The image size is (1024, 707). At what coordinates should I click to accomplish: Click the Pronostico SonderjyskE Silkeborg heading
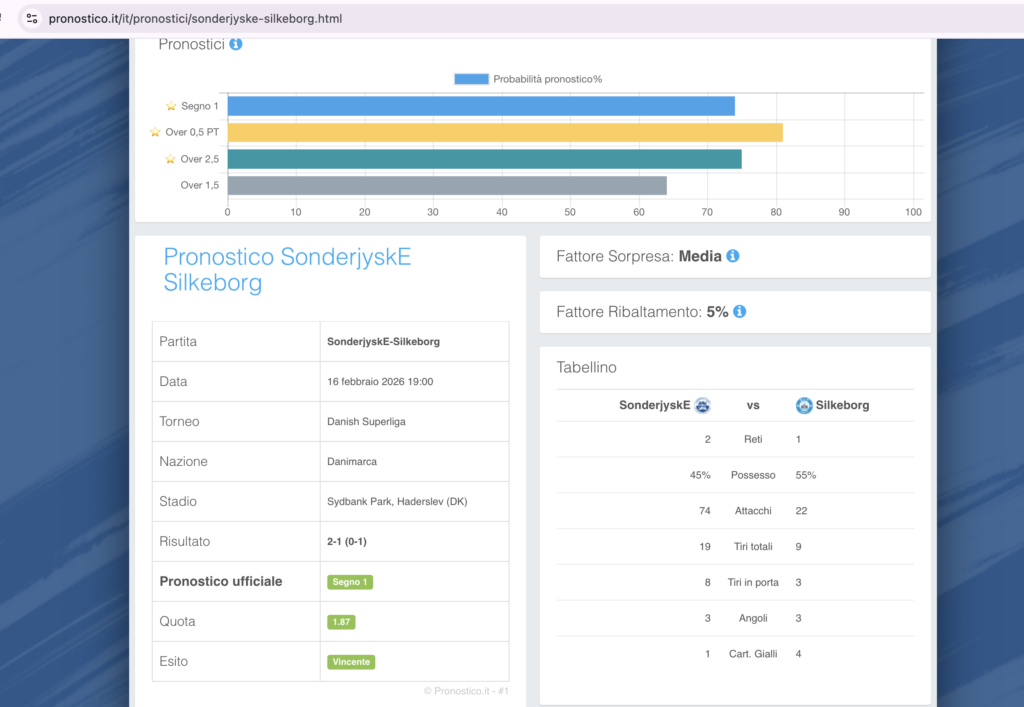287,270
